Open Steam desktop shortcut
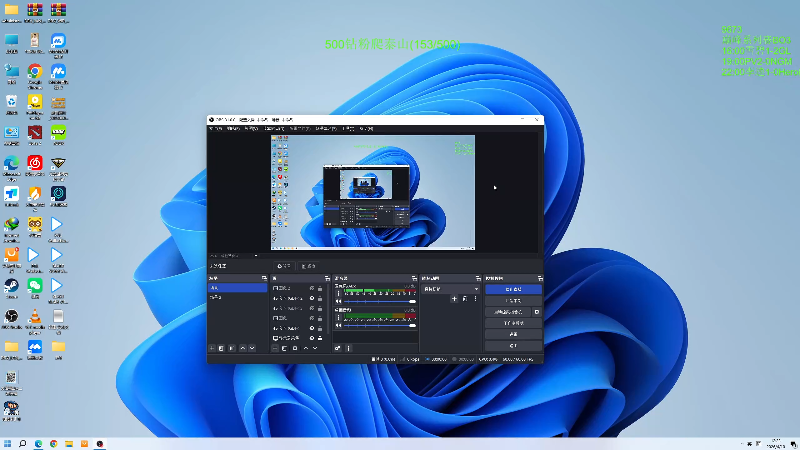The width and height of the screenshot is (800, 450). click(x=11, y=289)
